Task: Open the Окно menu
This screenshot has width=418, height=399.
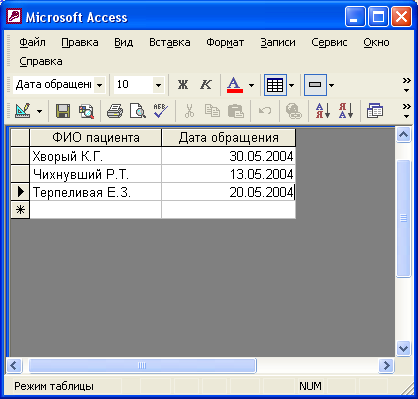Action: pos(376,42)
